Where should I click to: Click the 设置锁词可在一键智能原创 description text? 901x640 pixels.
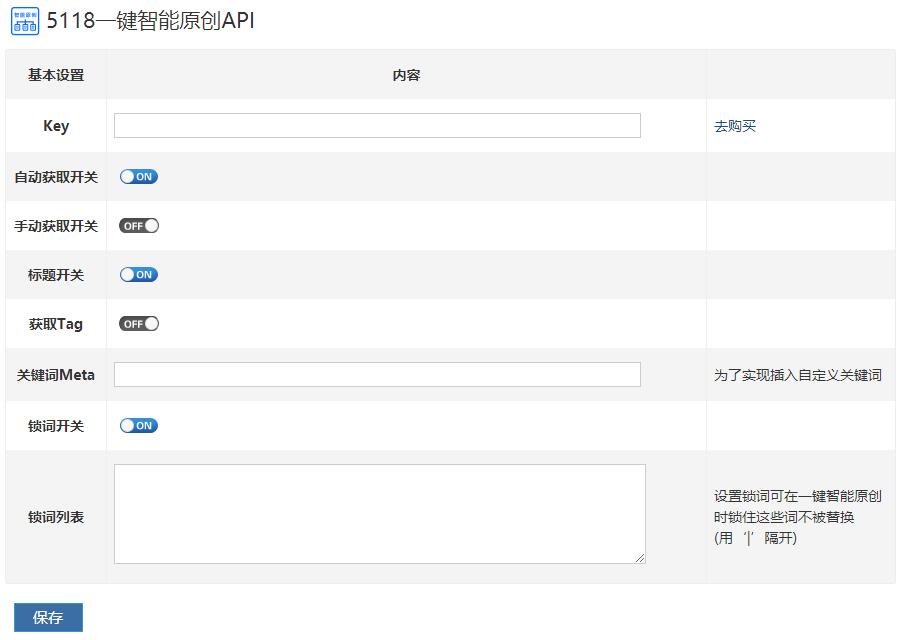coord(798,517)
